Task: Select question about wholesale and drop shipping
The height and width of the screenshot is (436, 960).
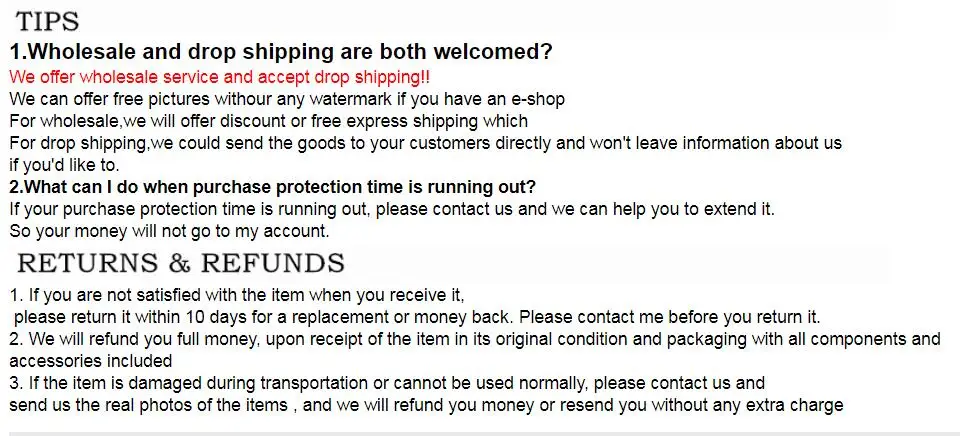Action: pyautogui.click(x=281, y=52)
